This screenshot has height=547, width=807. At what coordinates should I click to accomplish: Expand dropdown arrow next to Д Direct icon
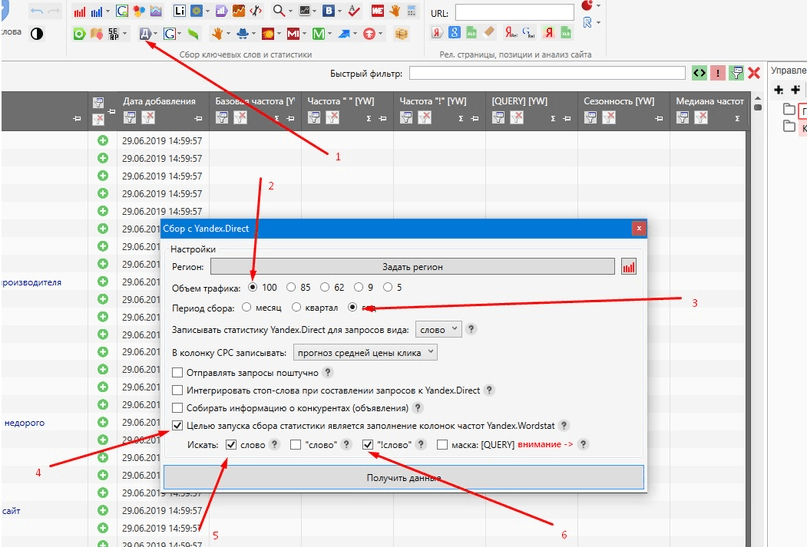point(155,34)
